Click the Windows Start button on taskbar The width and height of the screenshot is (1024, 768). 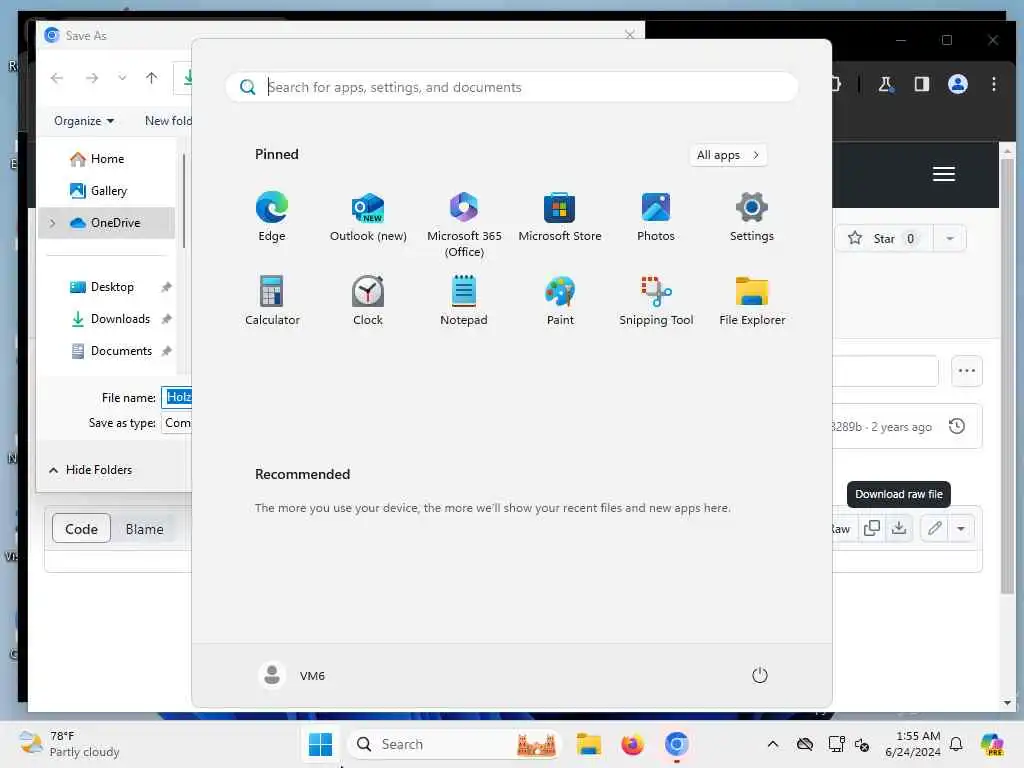click(x=320, y=744)
